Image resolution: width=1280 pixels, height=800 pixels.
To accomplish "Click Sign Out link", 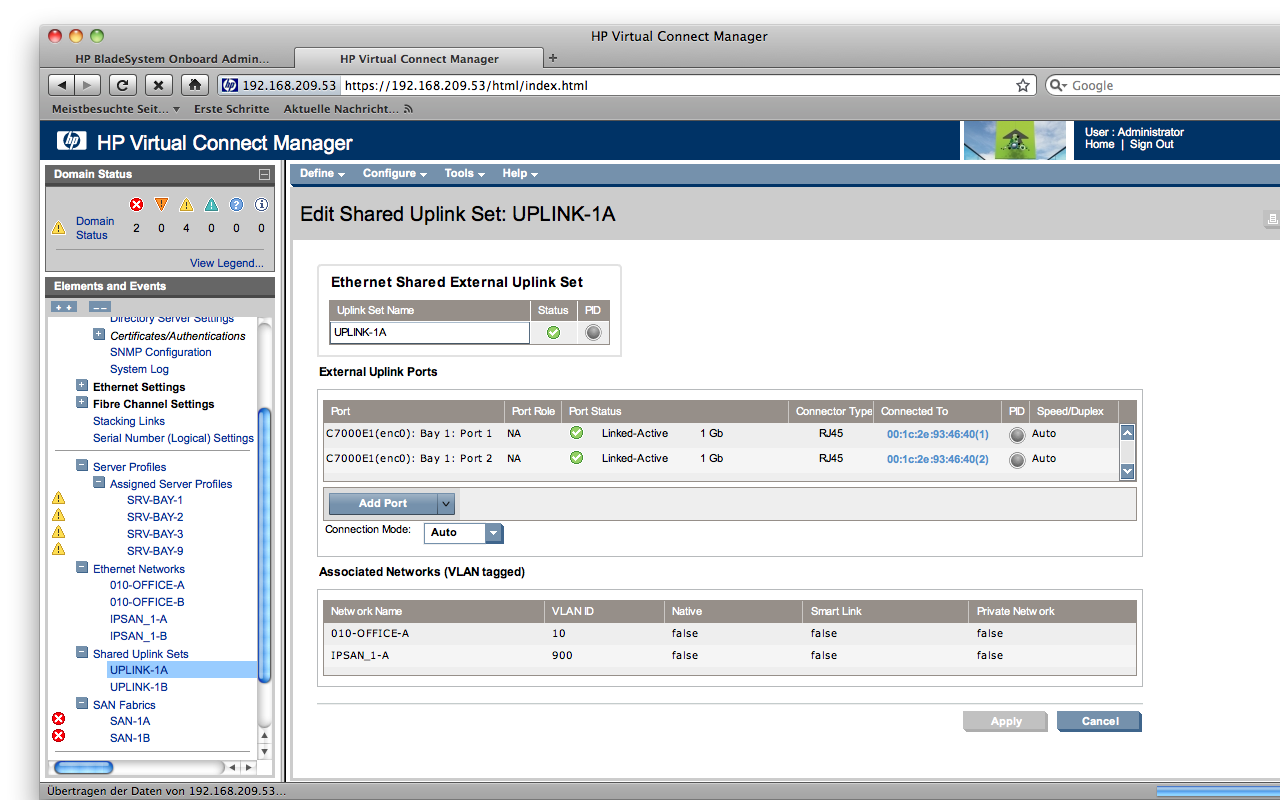I will [x=1152, y=144].
